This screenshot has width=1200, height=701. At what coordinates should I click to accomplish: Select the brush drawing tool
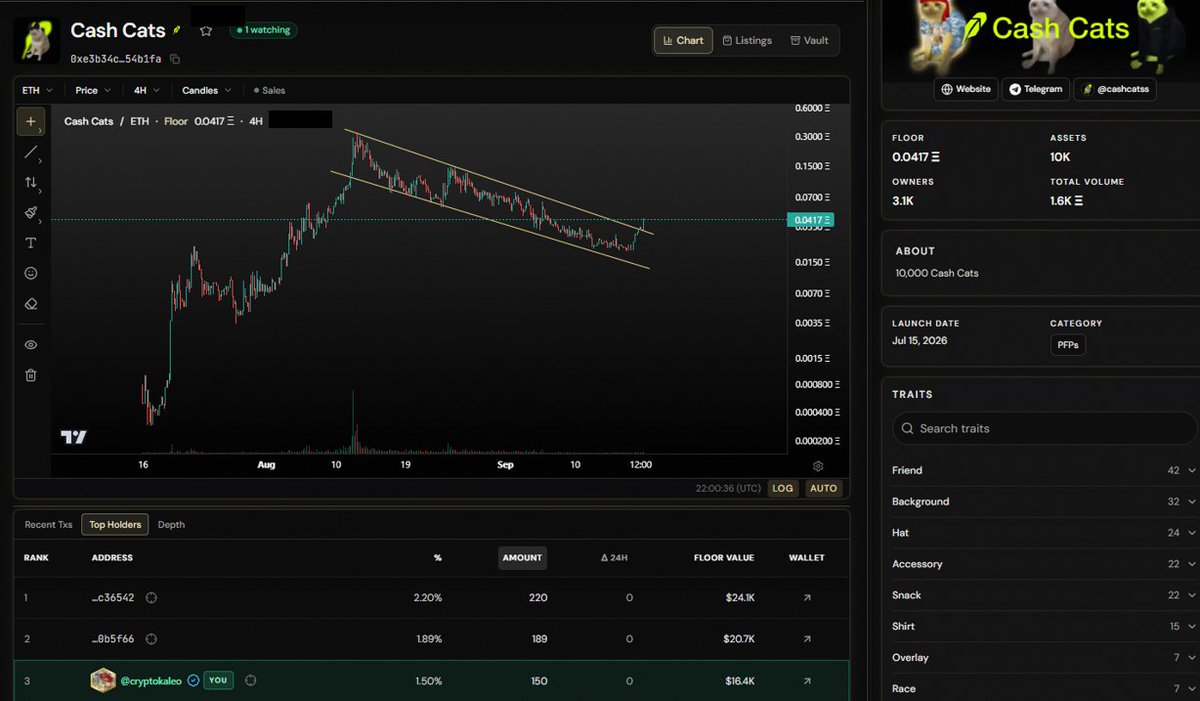[x=30, y=213]
